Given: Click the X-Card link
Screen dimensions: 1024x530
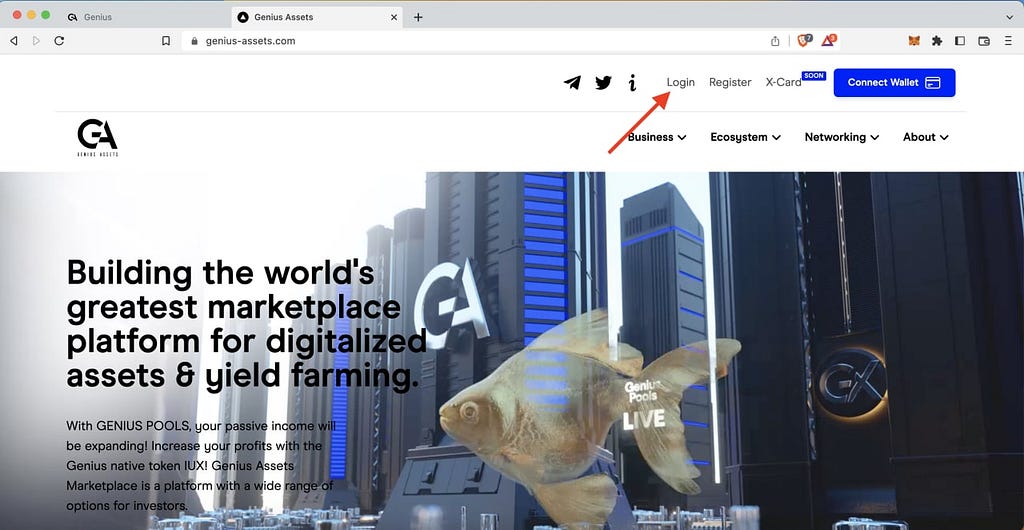Looking at the screenshot, I should (783, 82).
